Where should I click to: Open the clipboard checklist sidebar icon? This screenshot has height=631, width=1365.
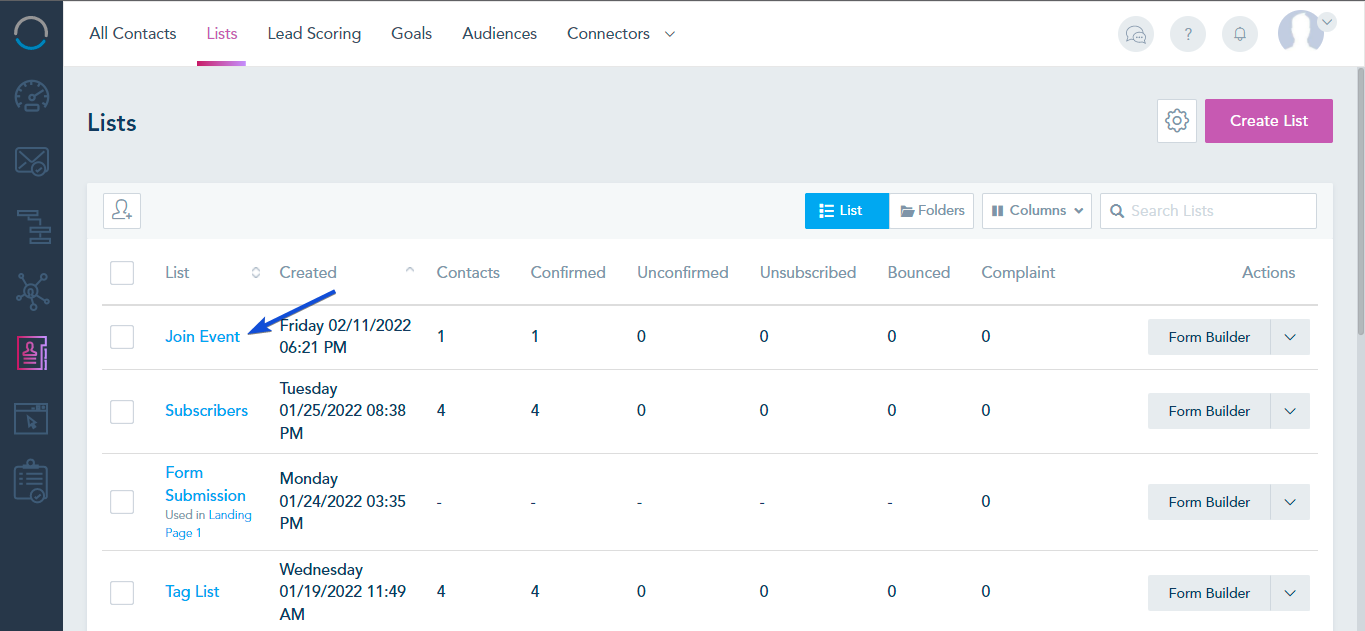(x=31, y=482)
